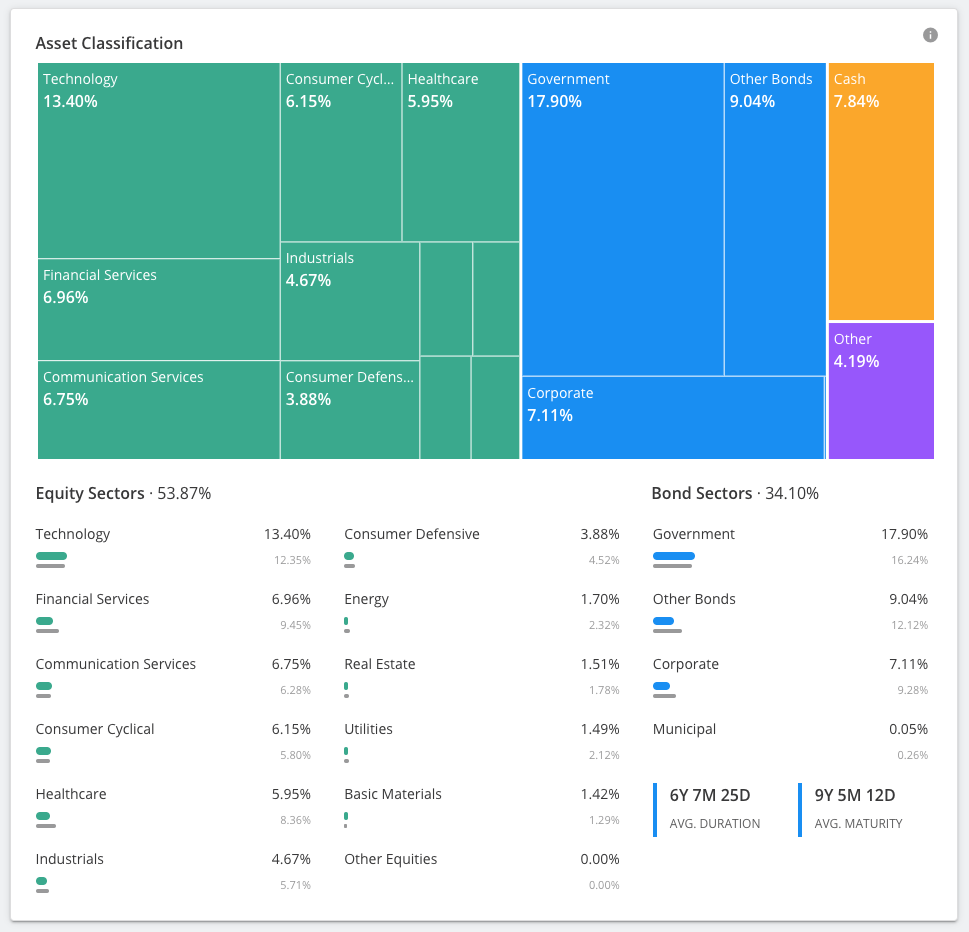The width and height of the screenshot is (969, 932).
Task: Select the Government 17.90% treemap tile
Action: click(623, 219)
